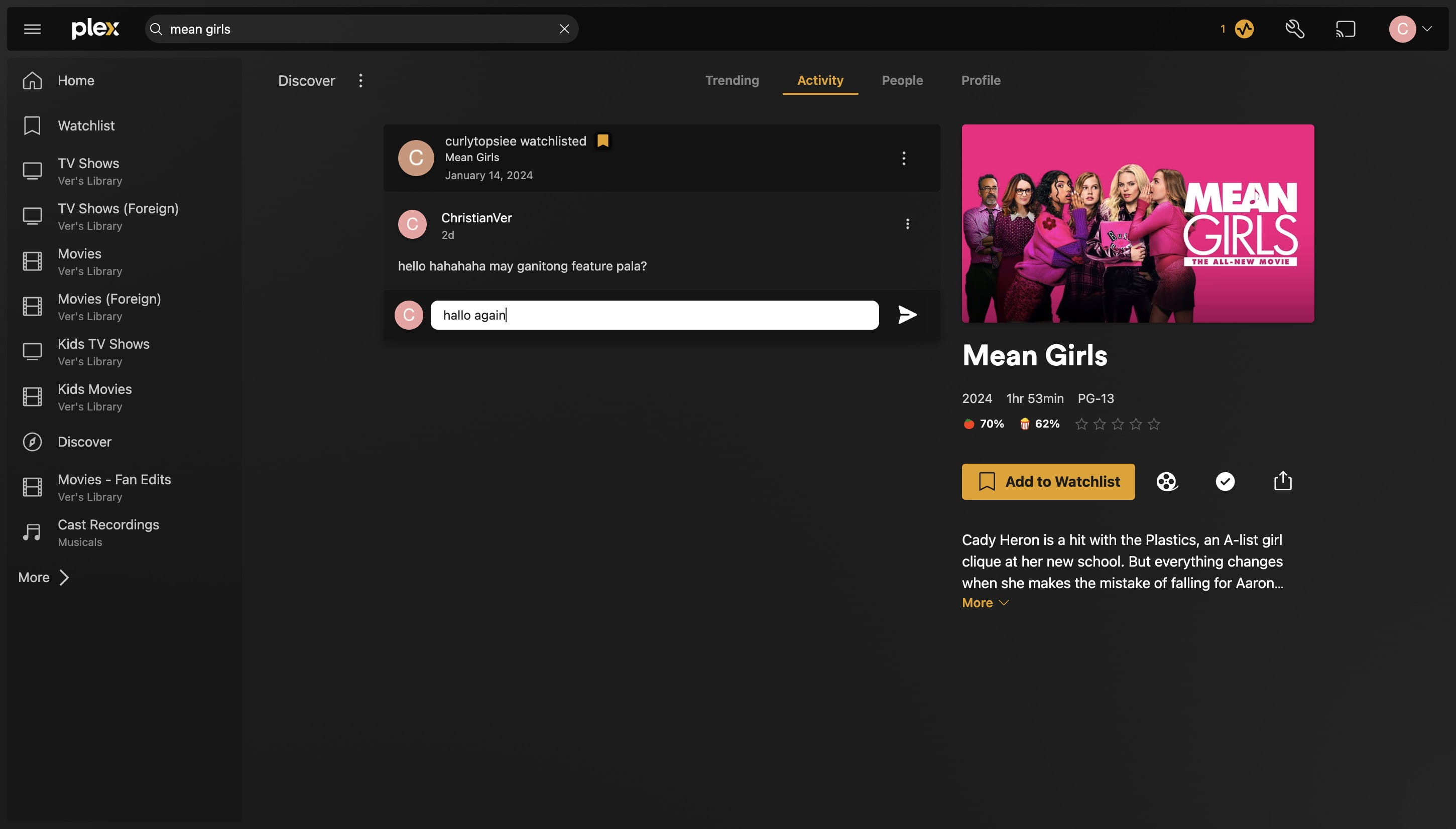The image size is (1456, 829).
Task: Open ChristianVer username link
Action: click(476, 217)
